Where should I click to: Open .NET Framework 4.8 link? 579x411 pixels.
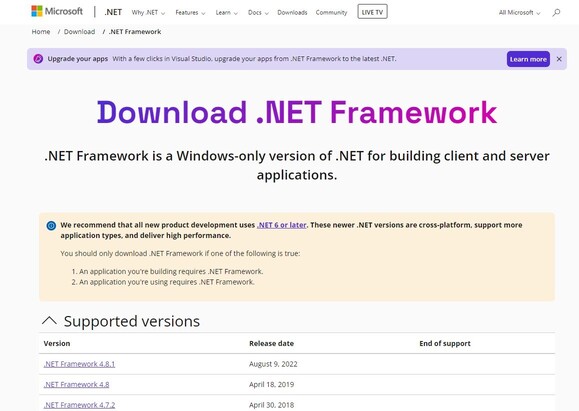(76, 384)
